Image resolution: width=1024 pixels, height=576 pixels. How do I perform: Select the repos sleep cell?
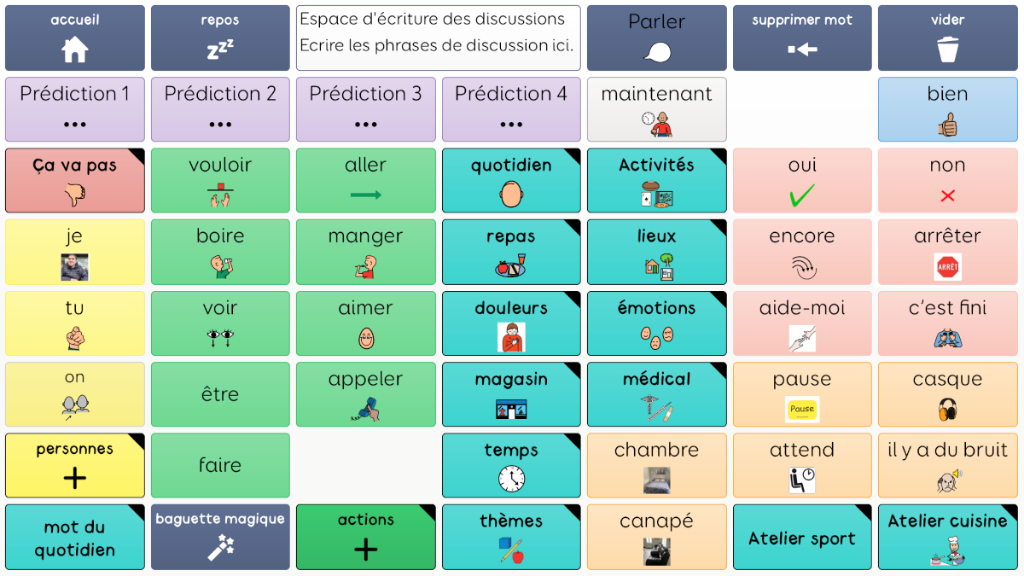coord(220,38)
